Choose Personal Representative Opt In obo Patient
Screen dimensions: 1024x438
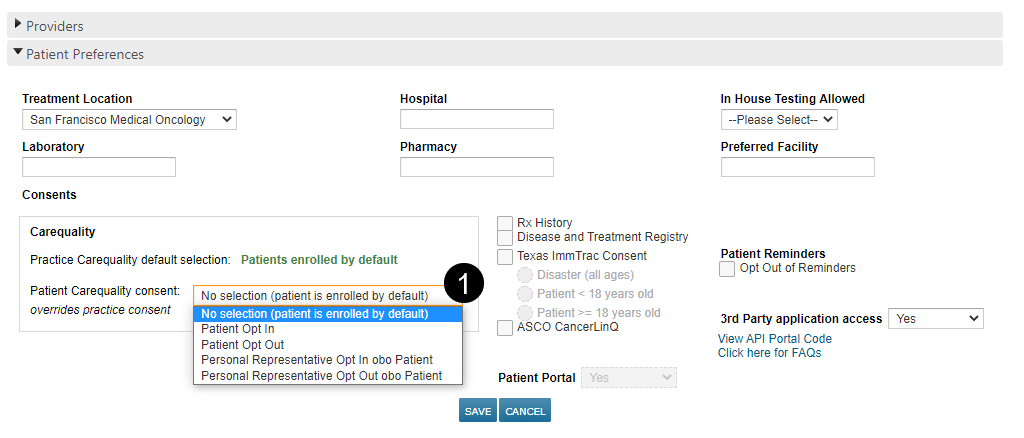coord(317,360)
